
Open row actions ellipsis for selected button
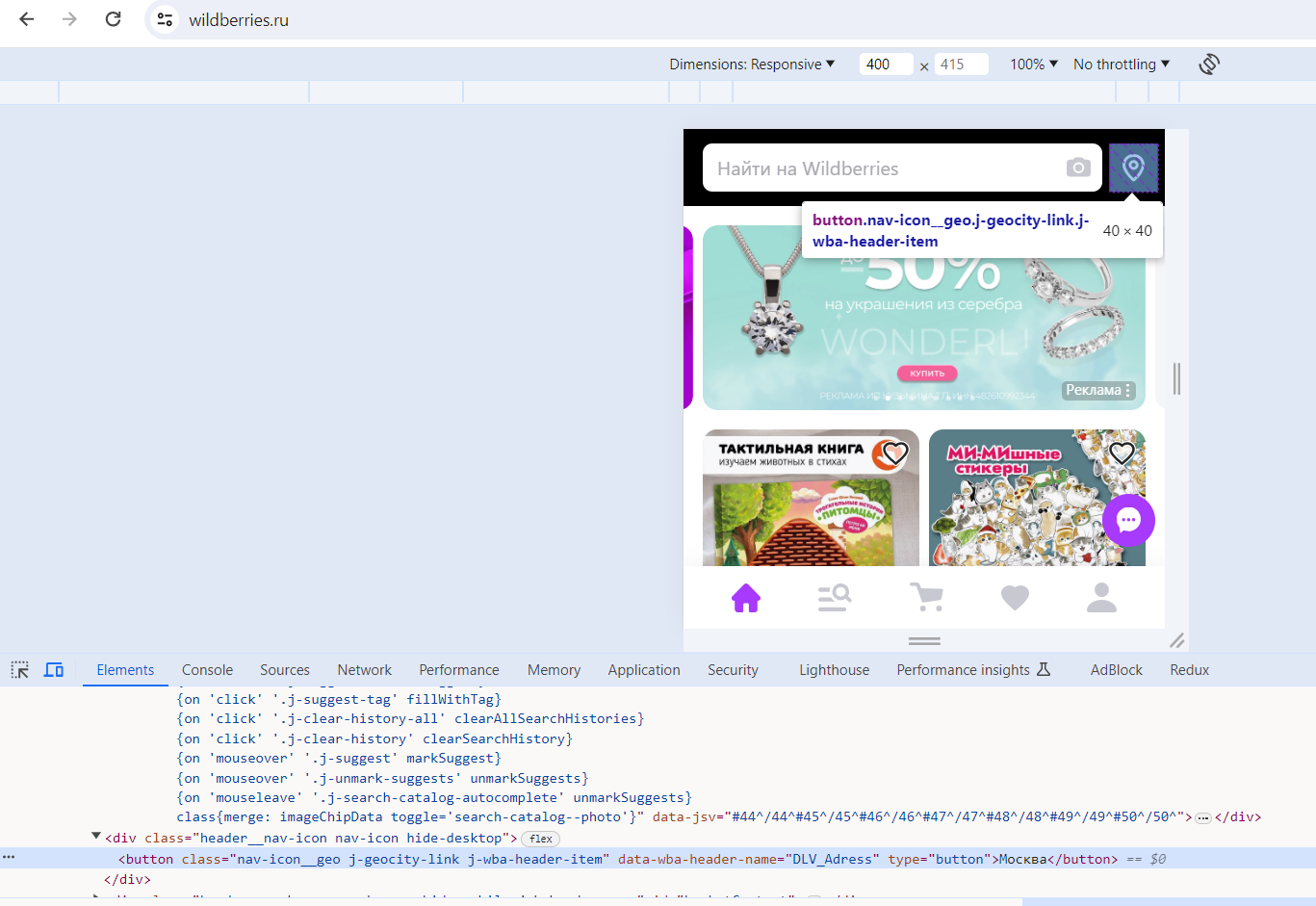click(x=9, y=857)
